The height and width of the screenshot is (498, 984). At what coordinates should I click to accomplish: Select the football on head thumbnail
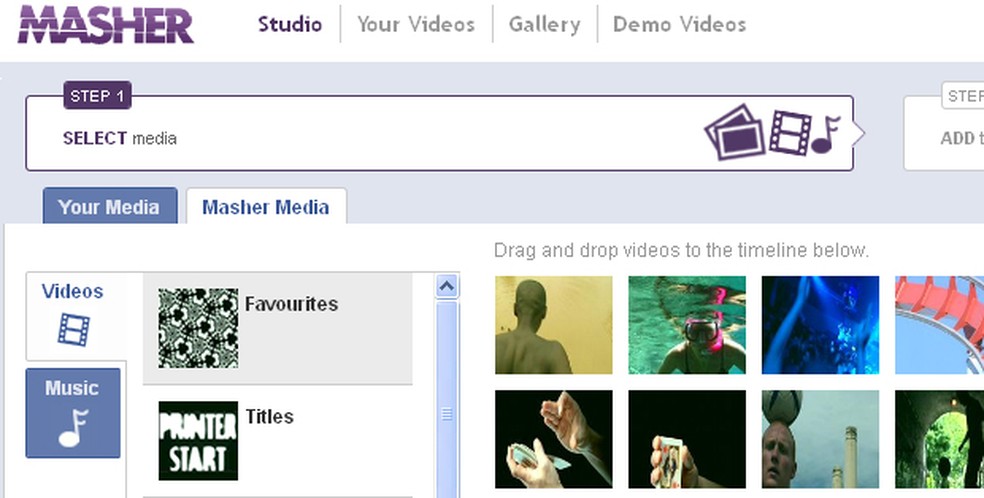coord(820,439)
